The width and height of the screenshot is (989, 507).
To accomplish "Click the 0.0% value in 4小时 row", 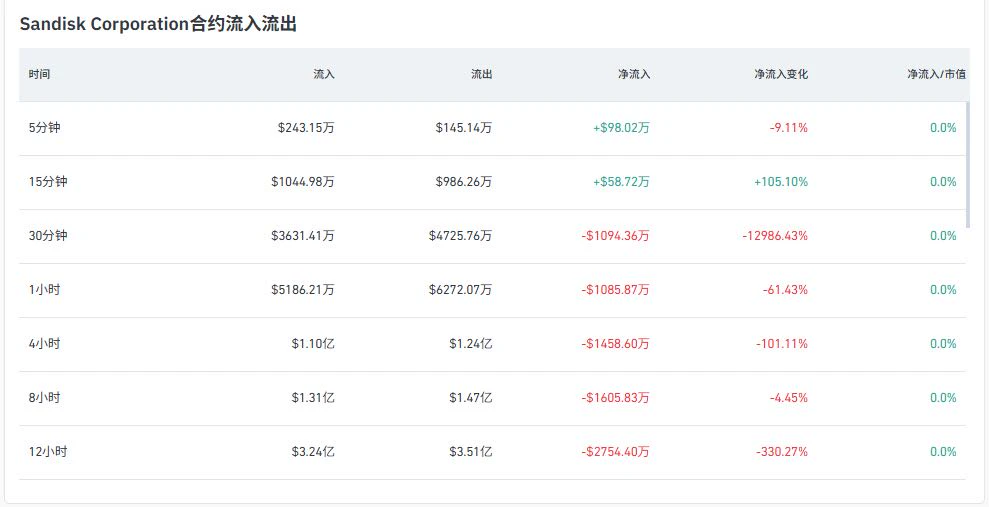I will [944, 344].
